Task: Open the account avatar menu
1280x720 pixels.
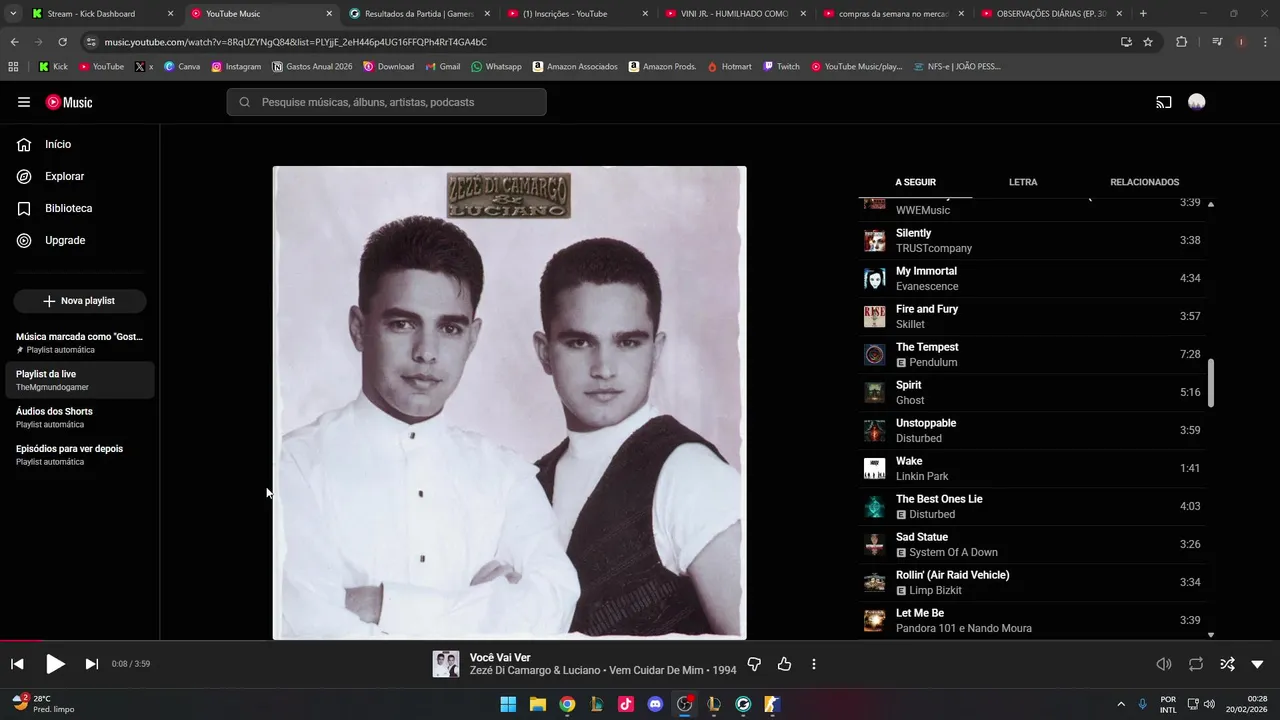Action: pos(1197,102)
